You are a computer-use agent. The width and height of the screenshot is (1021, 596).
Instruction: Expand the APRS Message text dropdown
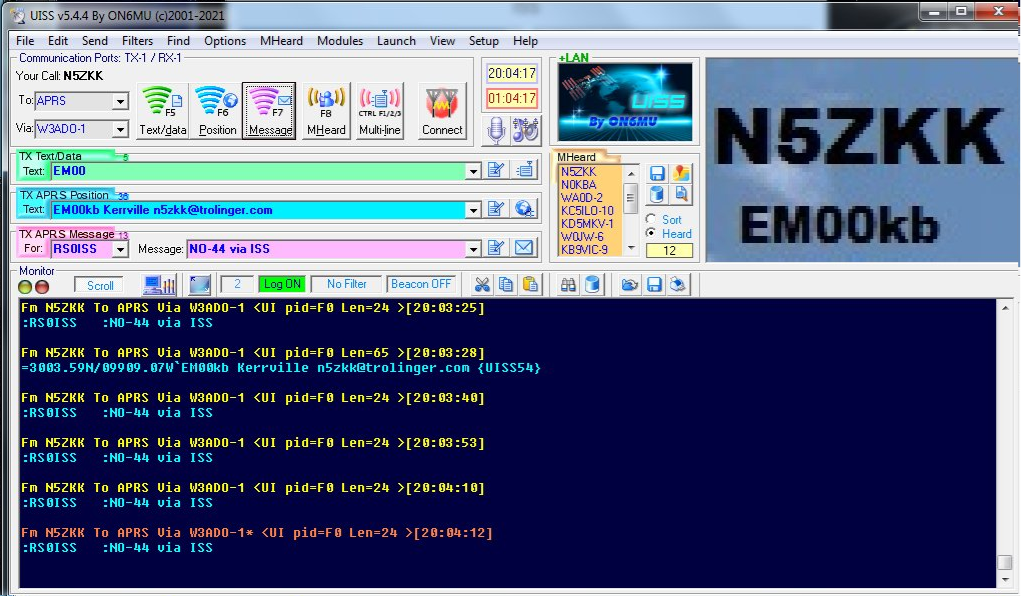pos(473,249)
